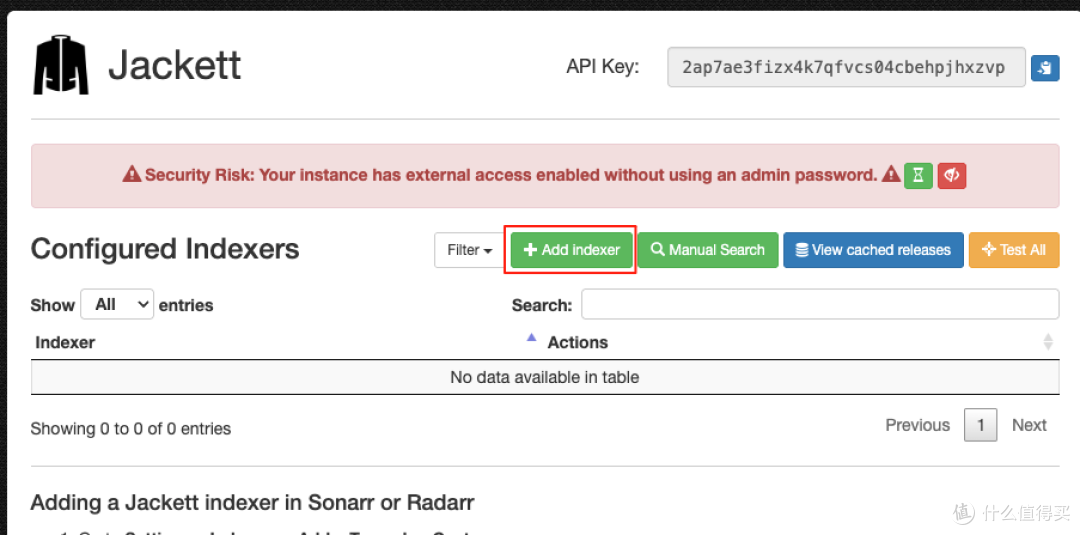Image resolution: width=1080 pixels, height=535 pixels.
Task: Click the Add indexer button
Action: point(572,250)
